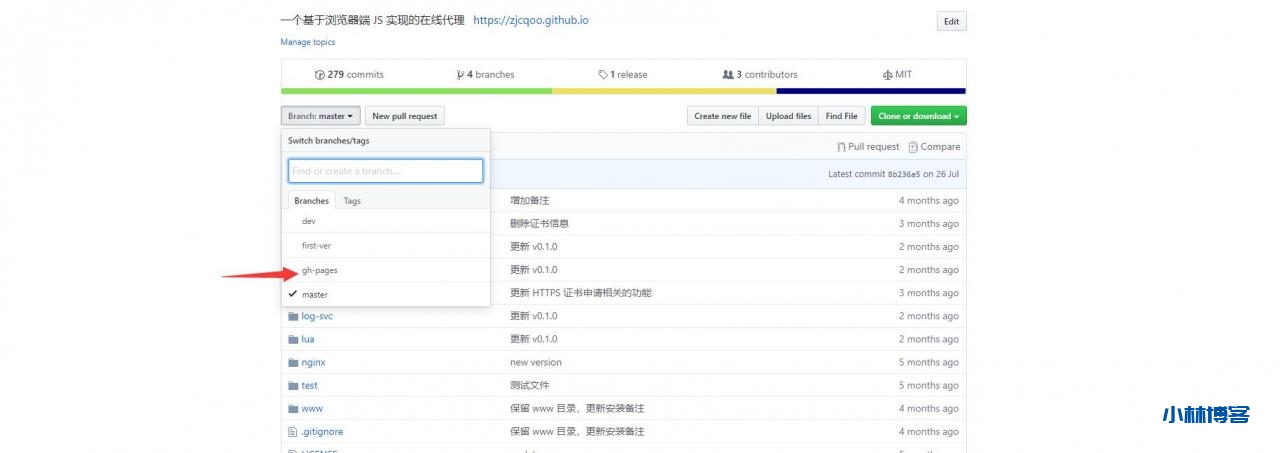Open 更新 v0.1.0 commit in lua row
This screenshot has width=1280, height=453.
[x=534, y=339]
